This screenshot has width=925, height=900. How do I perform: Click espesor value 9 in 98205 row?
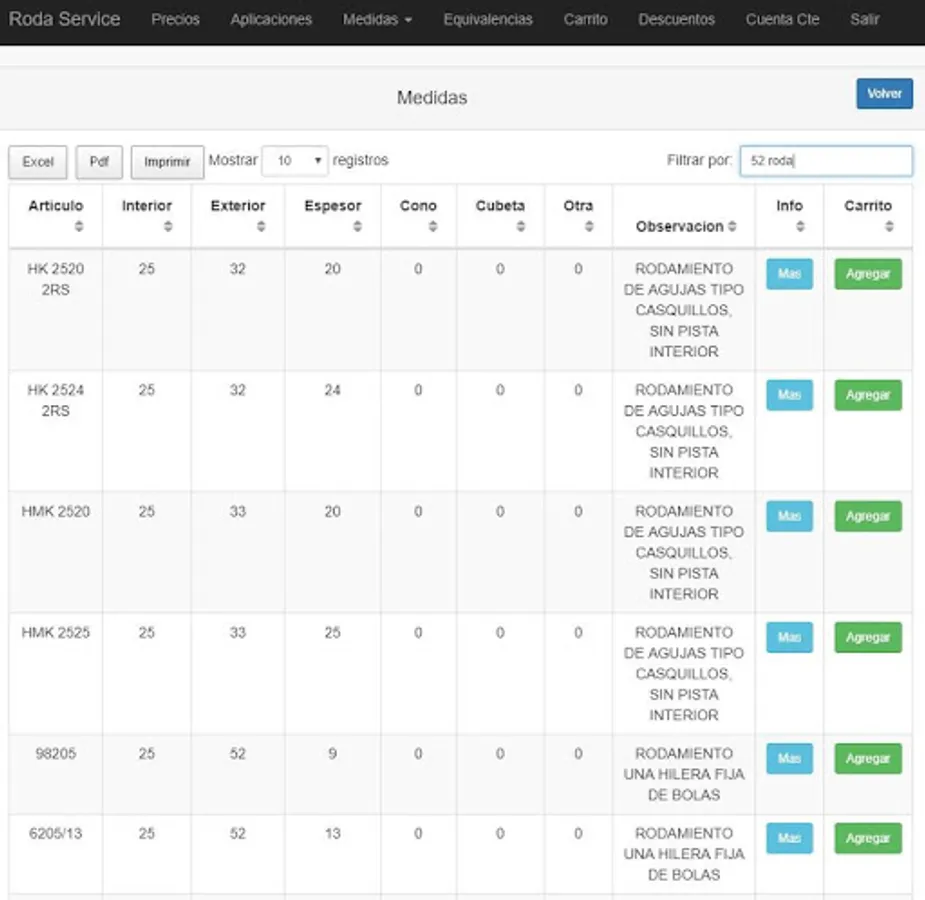click(x=333, y=754)
